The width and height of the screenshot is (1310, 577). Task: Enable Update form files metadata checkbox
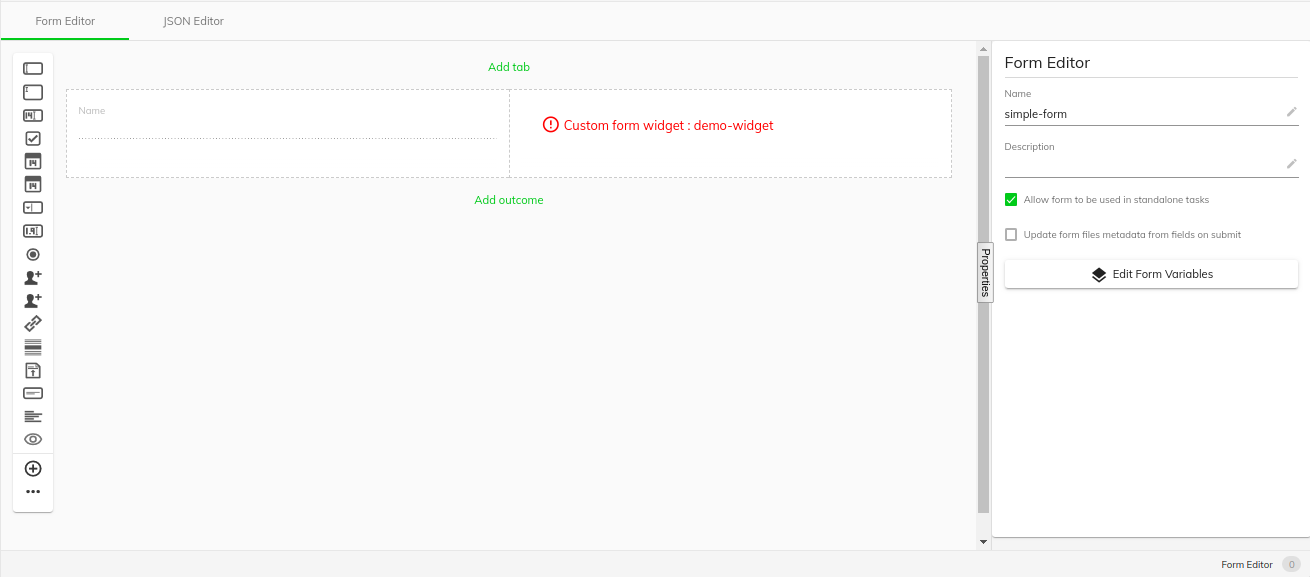click(1011, 235)
